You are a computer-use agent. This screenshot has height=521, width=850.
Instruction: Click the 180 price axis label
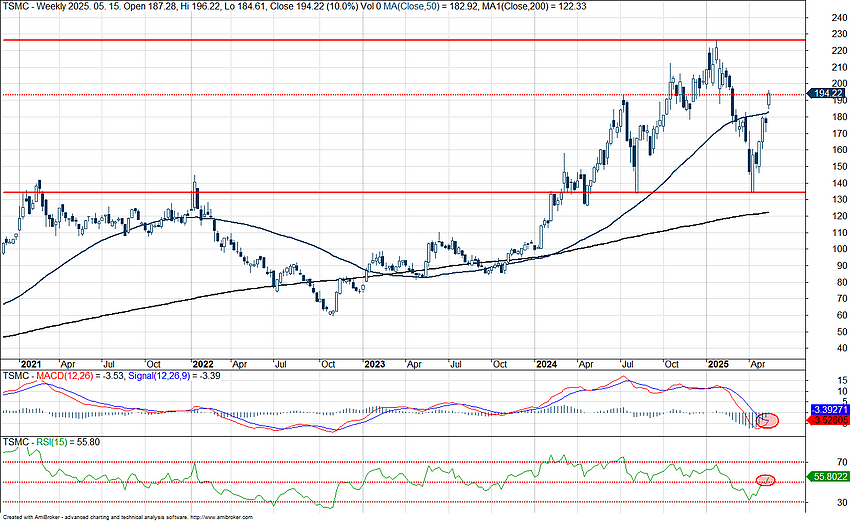[x=840, y=117]
